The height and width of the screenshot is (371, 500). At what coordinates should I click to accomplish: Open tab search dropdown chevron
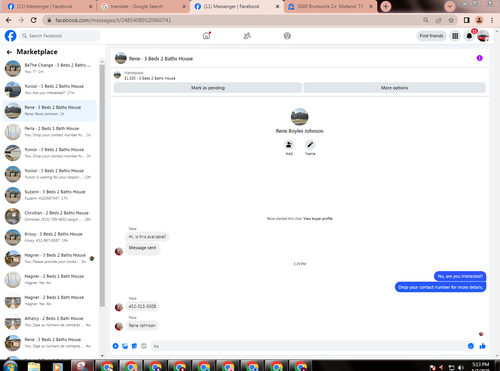pyautogui.click(x=450, y=6)
